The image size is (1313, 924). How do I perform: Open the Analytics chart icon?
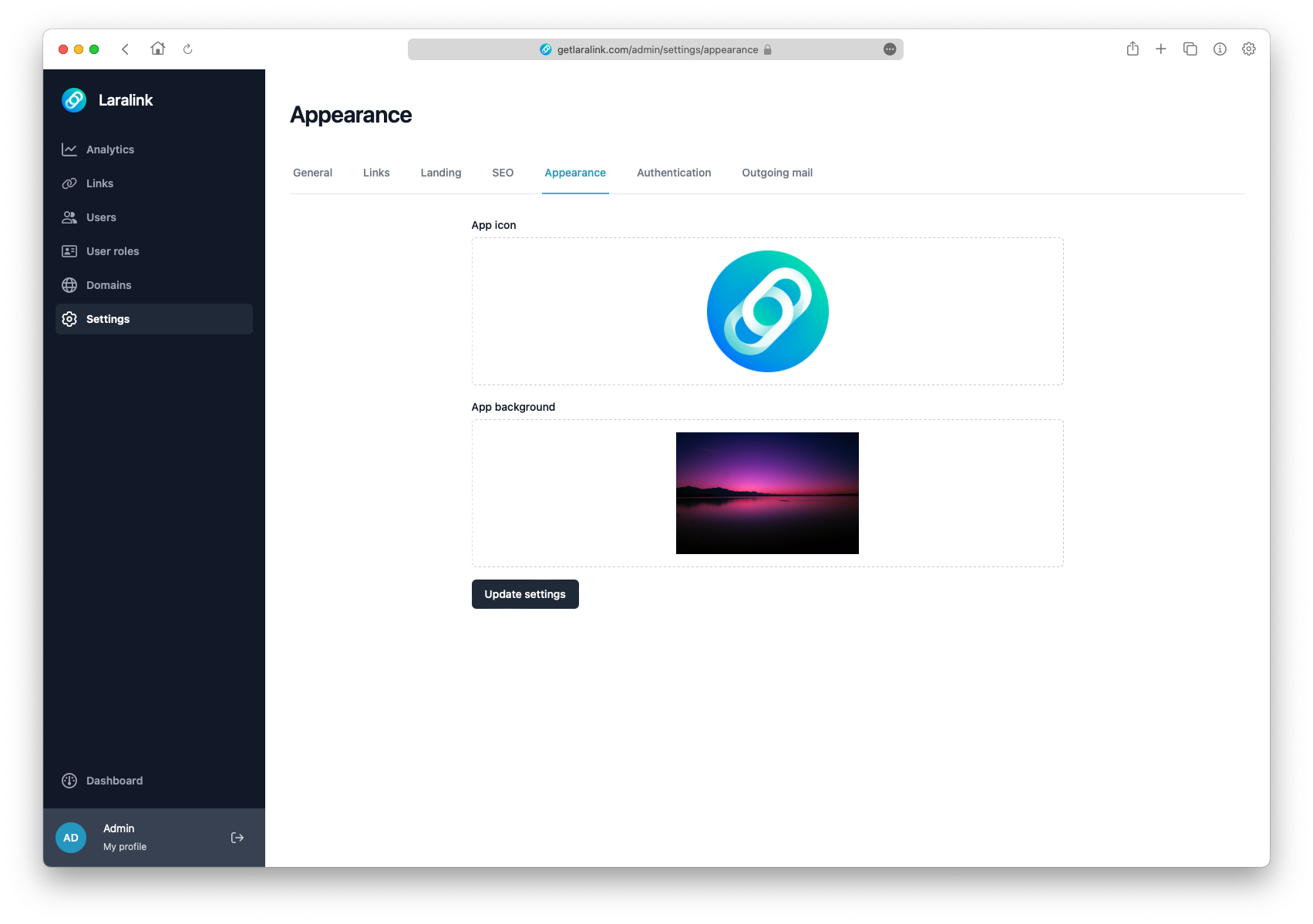point(69,150)
